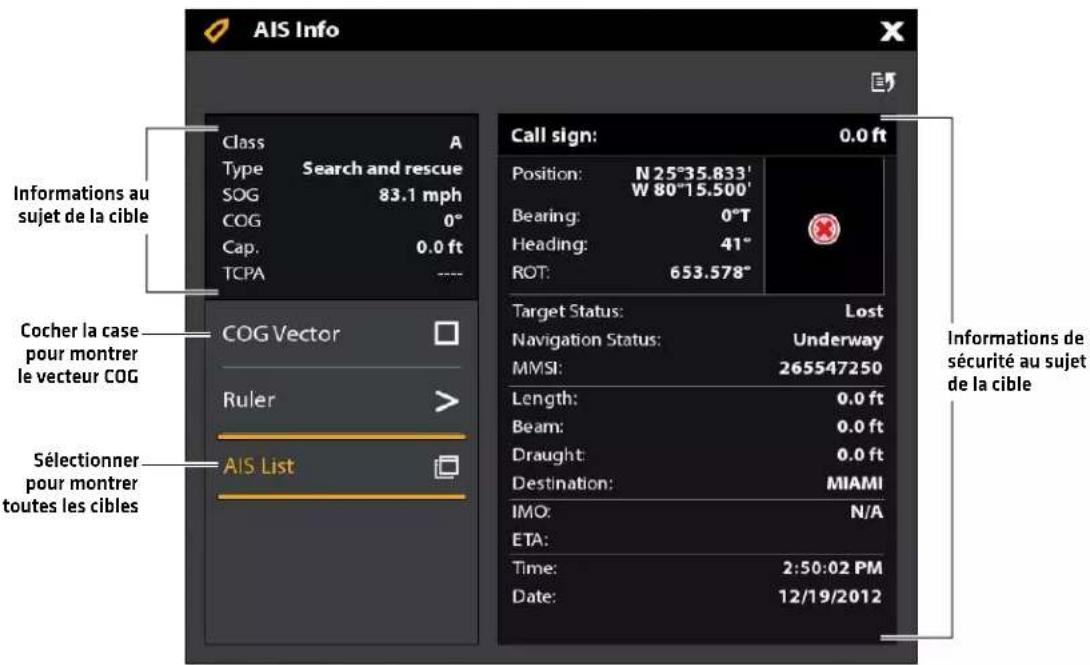Click the SOG value 83.1 mph
Screen dimensions: 1090x665
(x=420, y=195)
